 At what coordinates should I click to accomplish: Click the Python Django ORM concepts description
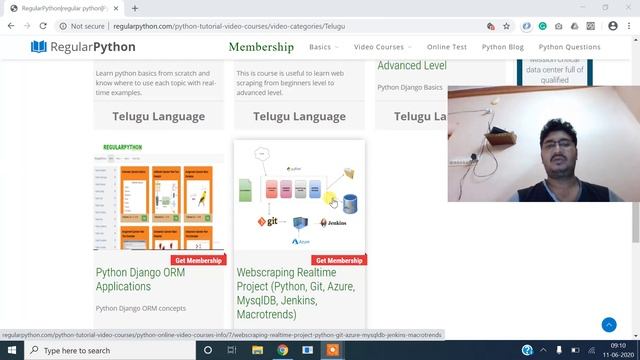pos(140,308)
